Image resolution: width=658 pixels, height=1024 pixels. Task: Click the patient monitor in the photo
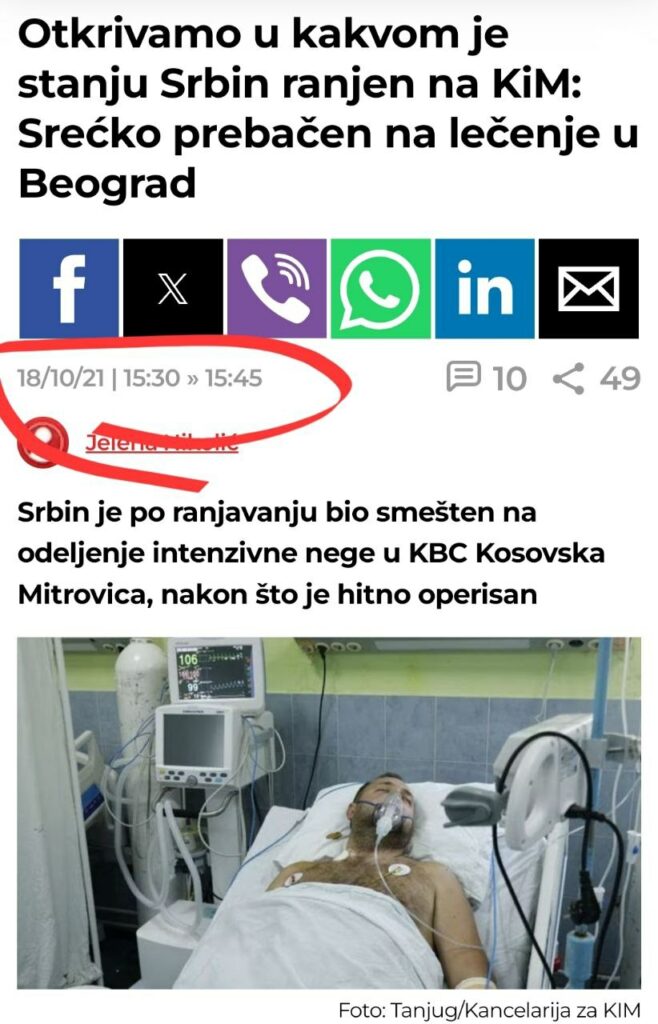(x=217, y=673)
